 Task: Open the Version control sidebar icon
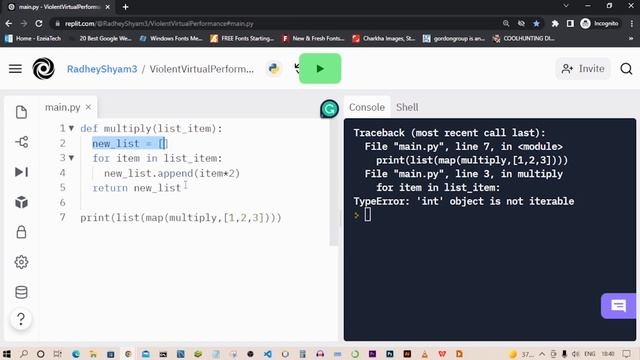[21, 142]
